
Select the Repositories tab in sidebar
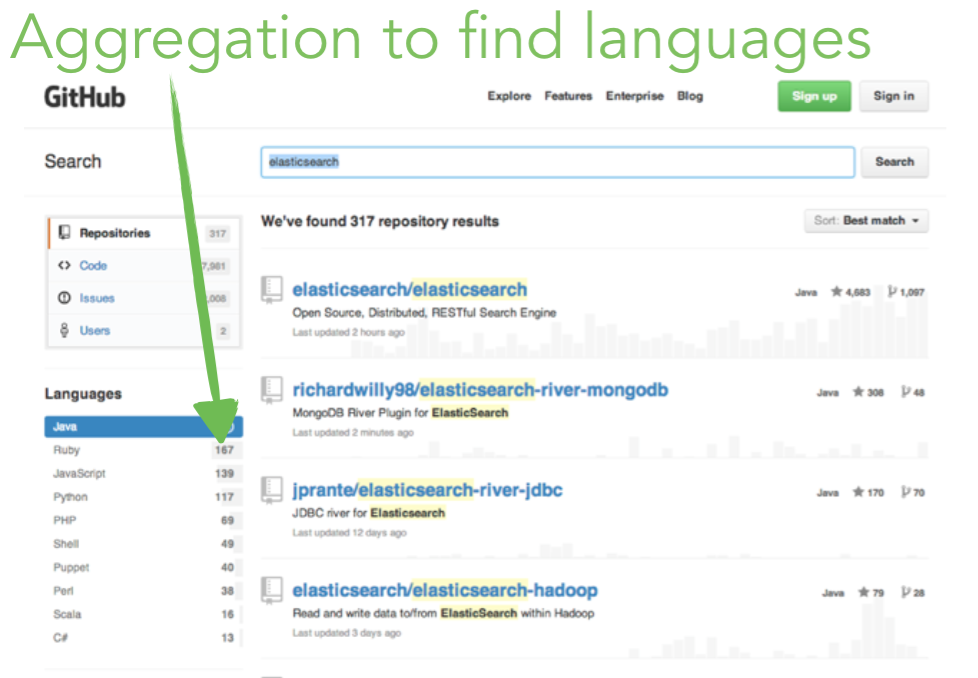click(x=143, y=233)
